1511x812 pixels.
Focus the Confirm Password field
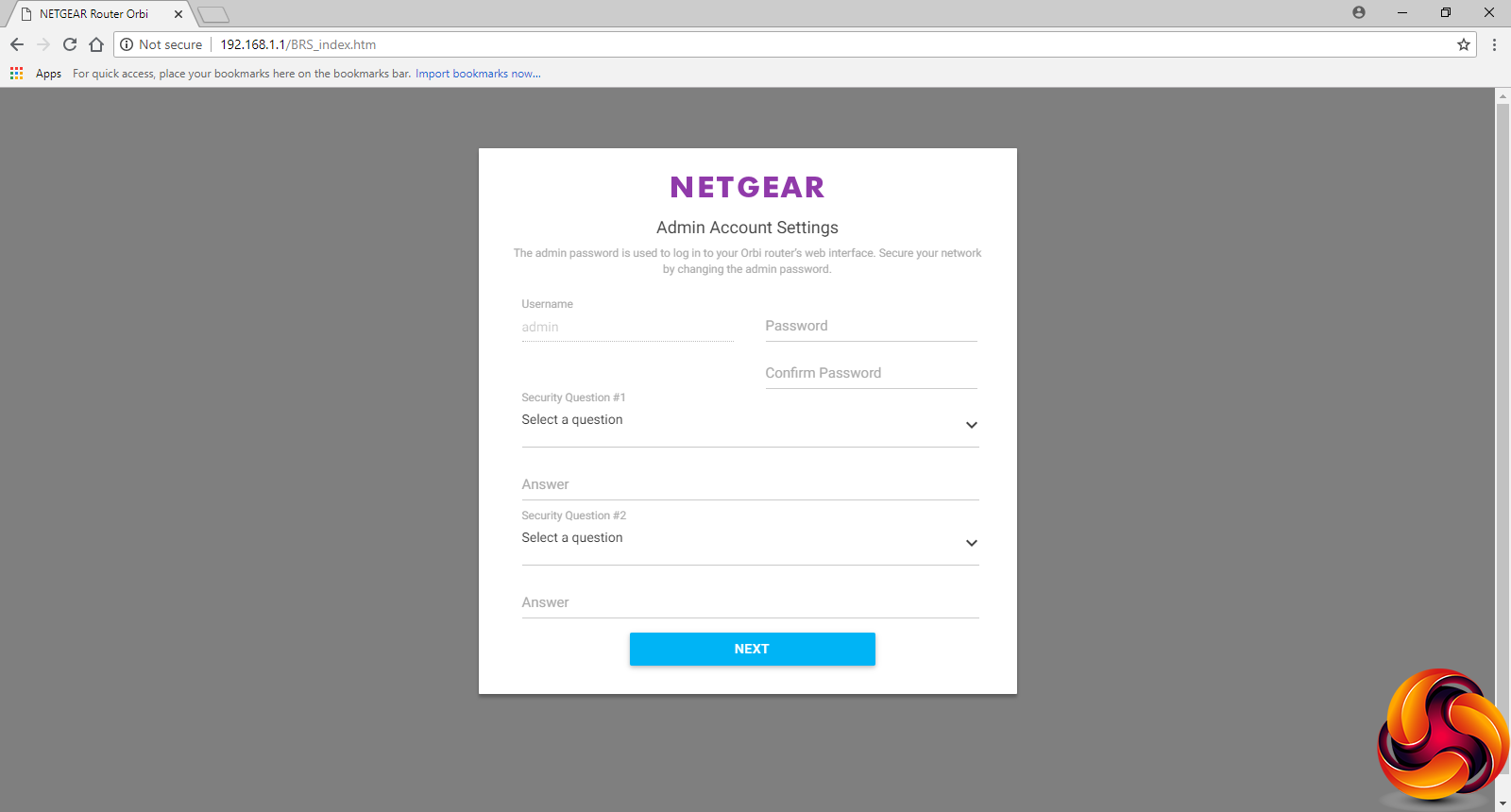(871, 374)
